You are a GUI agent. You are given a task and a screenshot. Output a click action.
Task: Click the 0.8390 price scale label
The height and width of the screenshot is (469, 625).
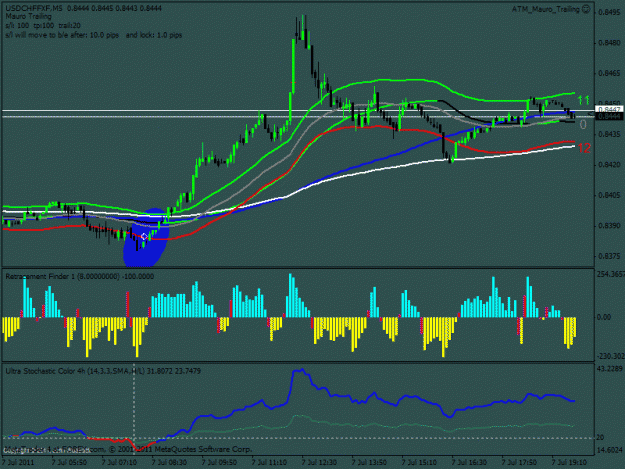609,226
